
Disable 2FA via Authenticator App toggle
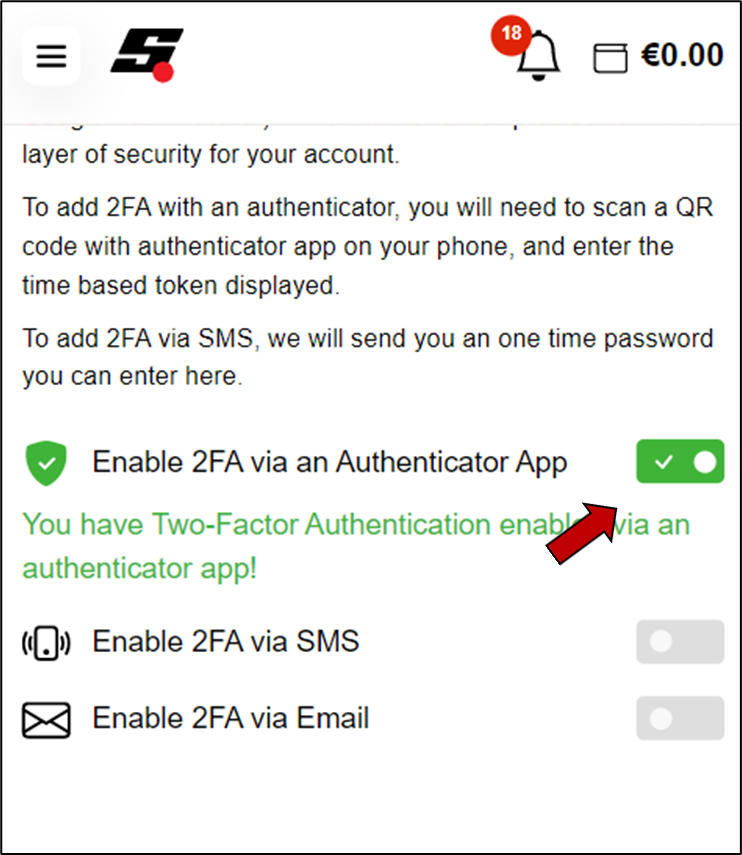click(680, 461)
